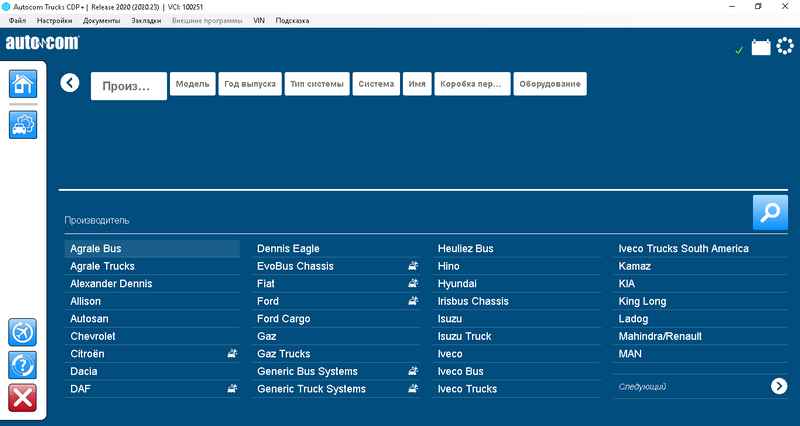
Task: Exit with red X sidebar icon
Action: (22, 398)
